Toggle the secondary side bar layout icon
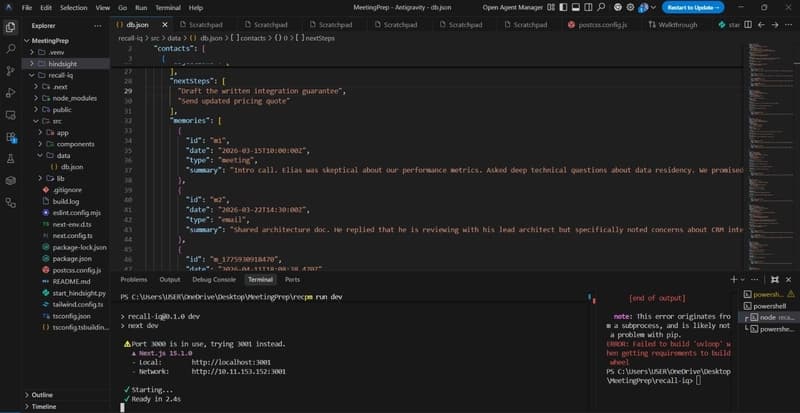This screenshot has width=800, height=413. tap(588, 8)
